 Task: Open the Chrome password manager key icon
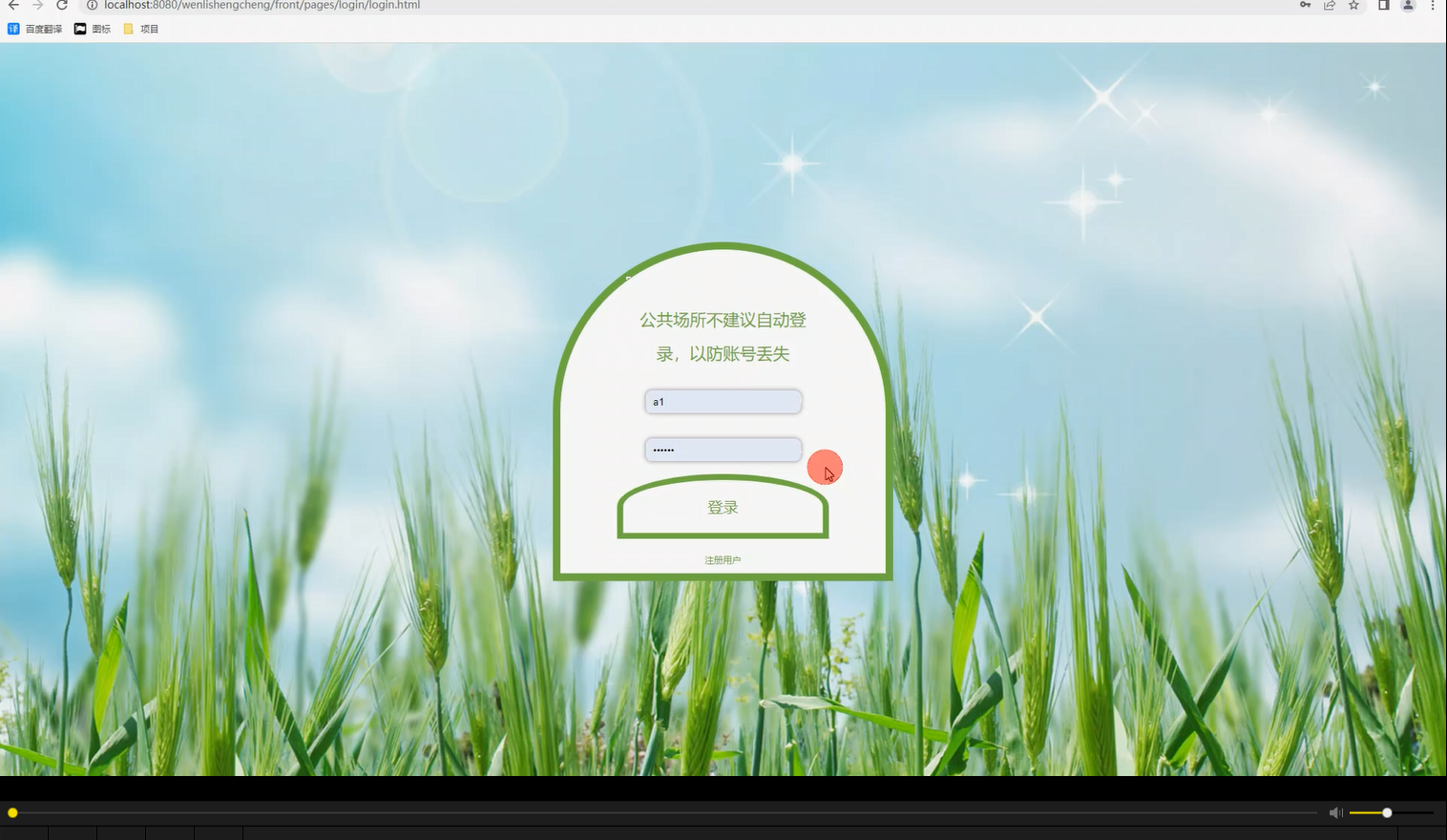1305,6
